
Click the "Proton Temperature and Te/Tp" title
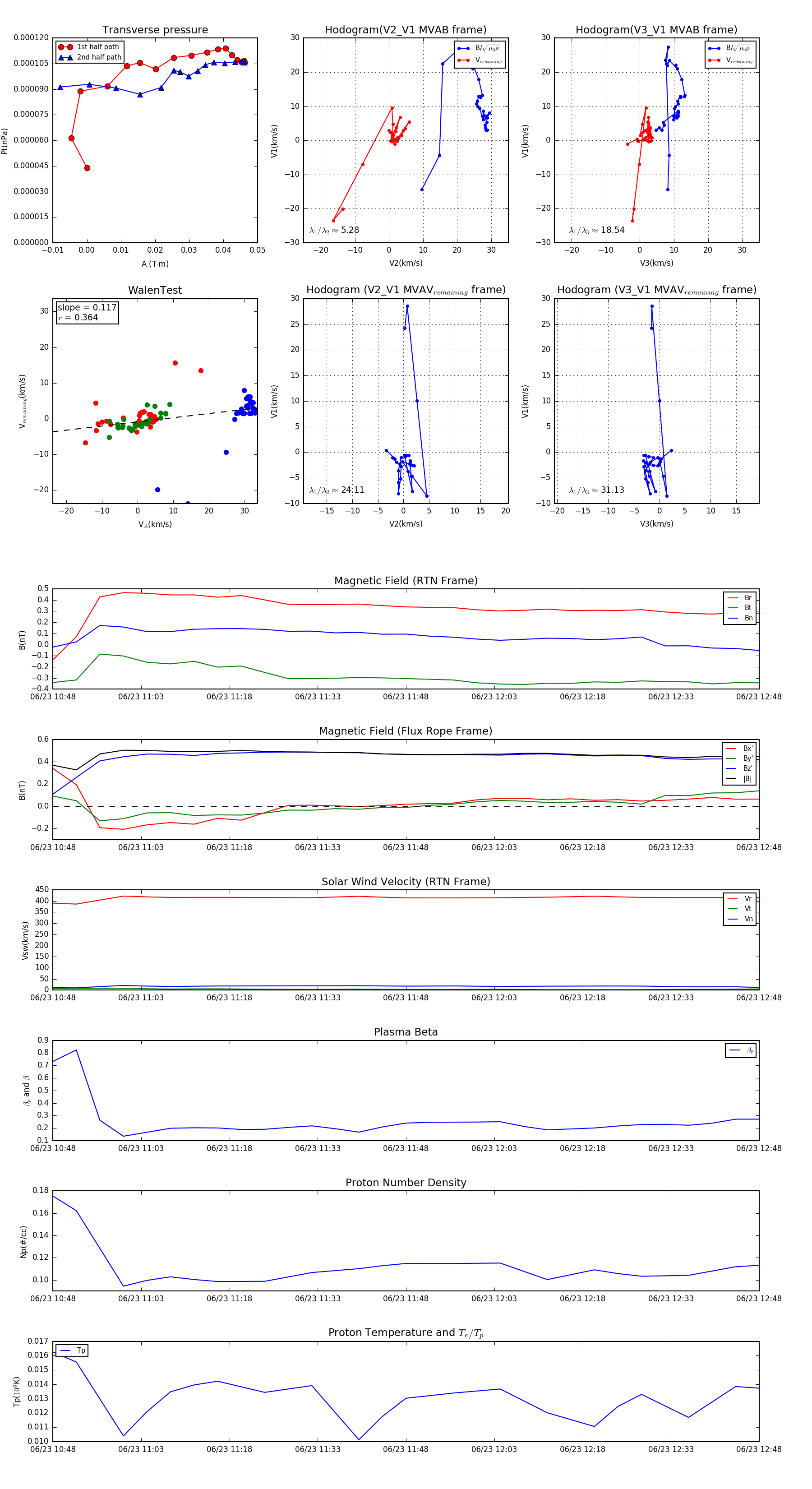click(x=406, y=1333)
